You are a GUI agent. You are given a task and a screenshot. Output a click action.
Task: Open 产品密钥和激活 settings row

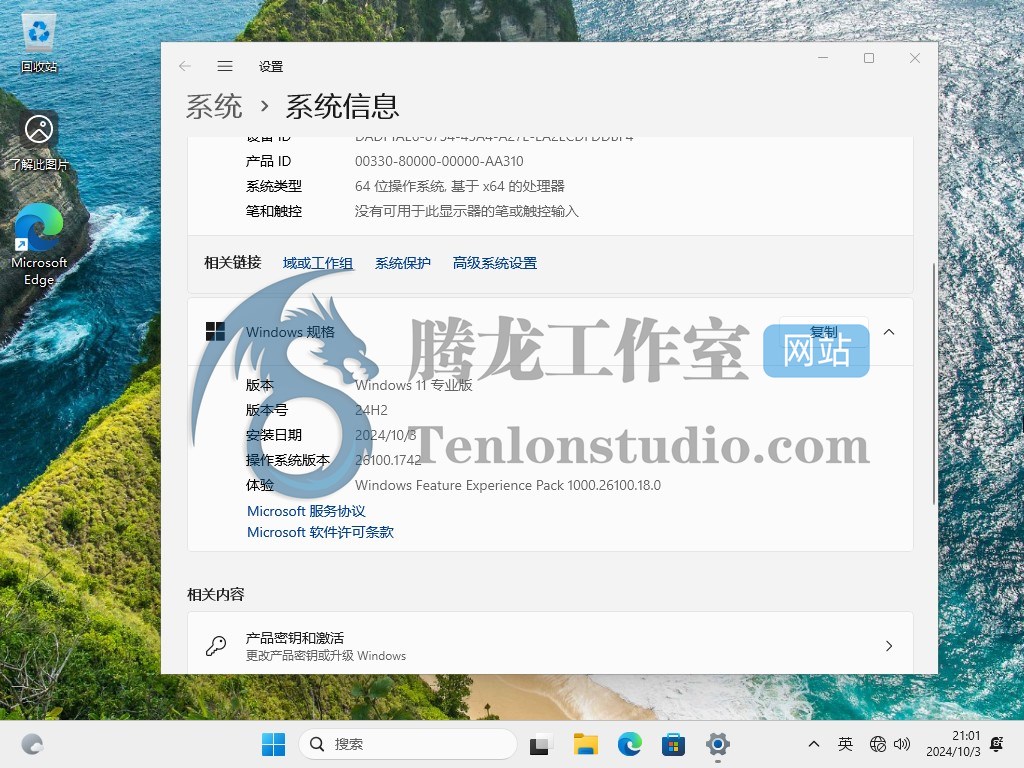[x=550, y=645]
